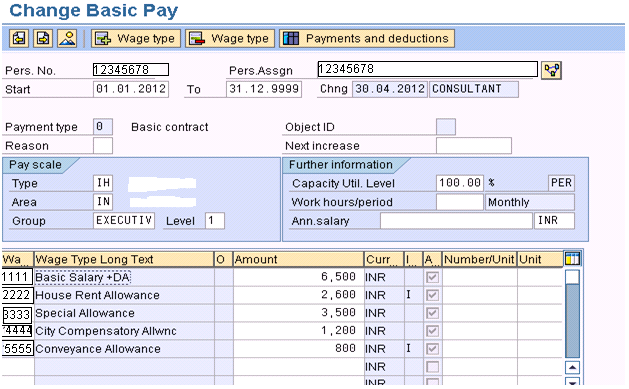Toggle checkbox for Basic Salary +DA row
This screenshot has width=629, height=389.
coord(432,277)
